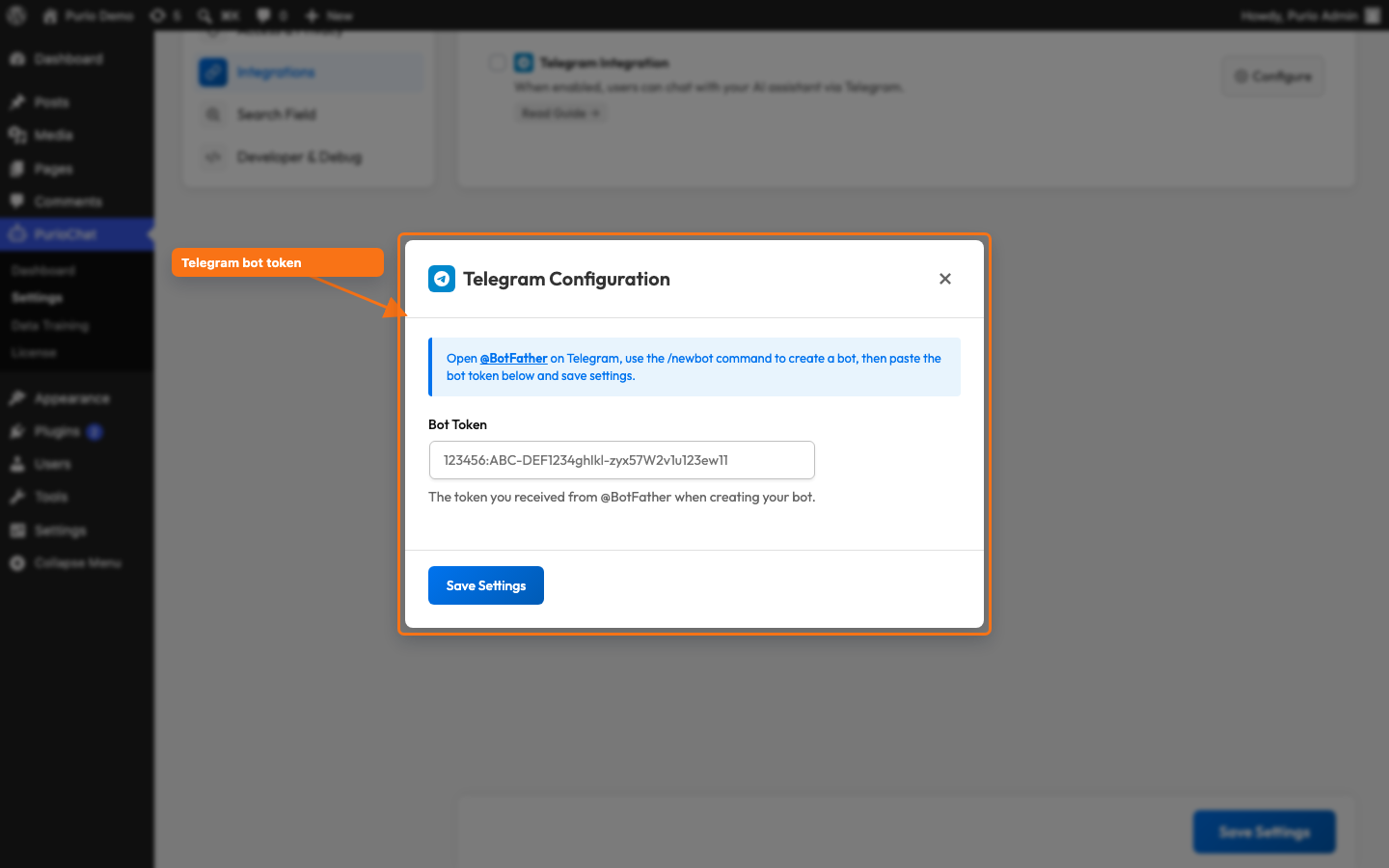Image resolution: width=1389 pixels, height=868 pixels.
Task: Click the 'Telegram Configuration' dialog title
Action: click(x=566, y=279)
